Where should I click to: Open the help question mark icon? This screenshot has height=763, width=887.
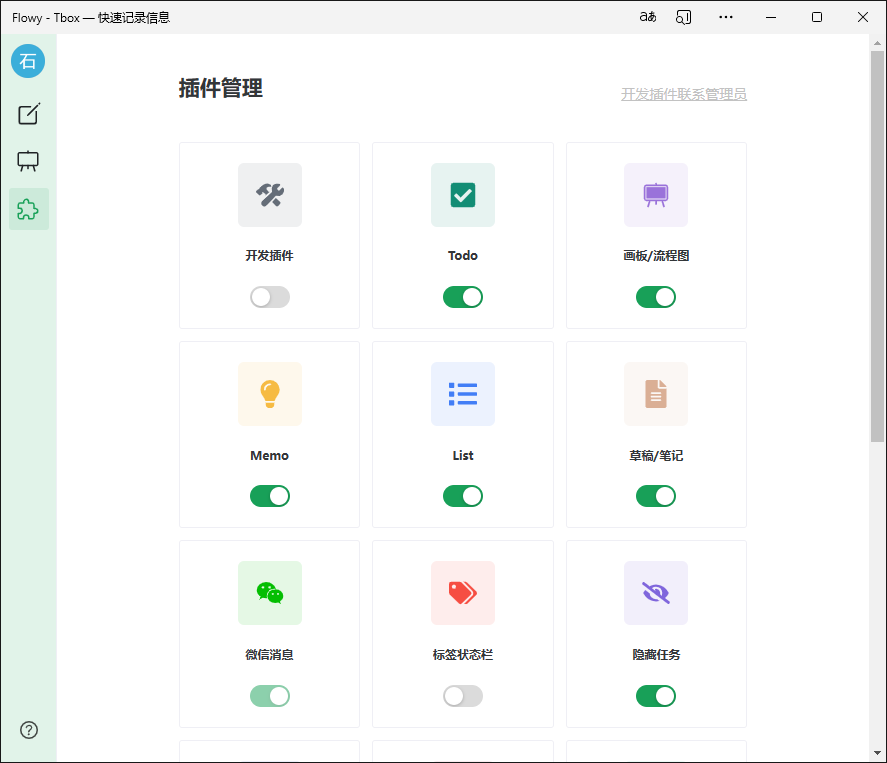pos(29,730)
